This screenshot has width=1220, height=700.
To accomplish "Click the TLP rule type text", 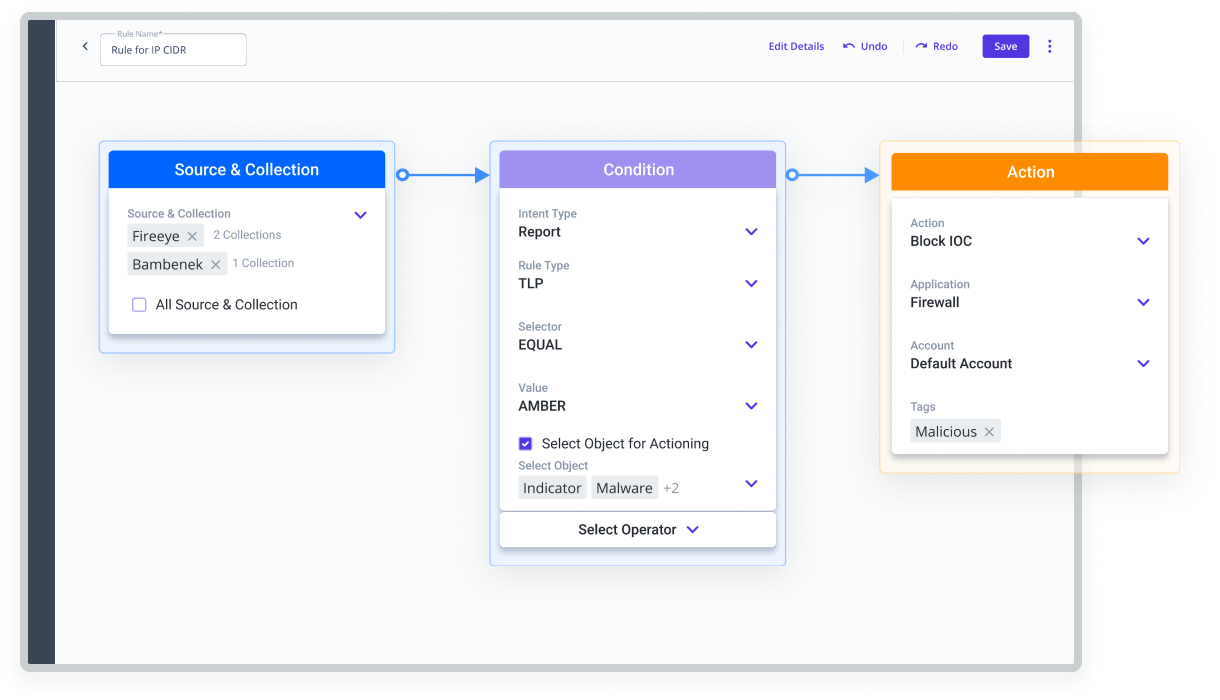I will (x=531, y=284).
